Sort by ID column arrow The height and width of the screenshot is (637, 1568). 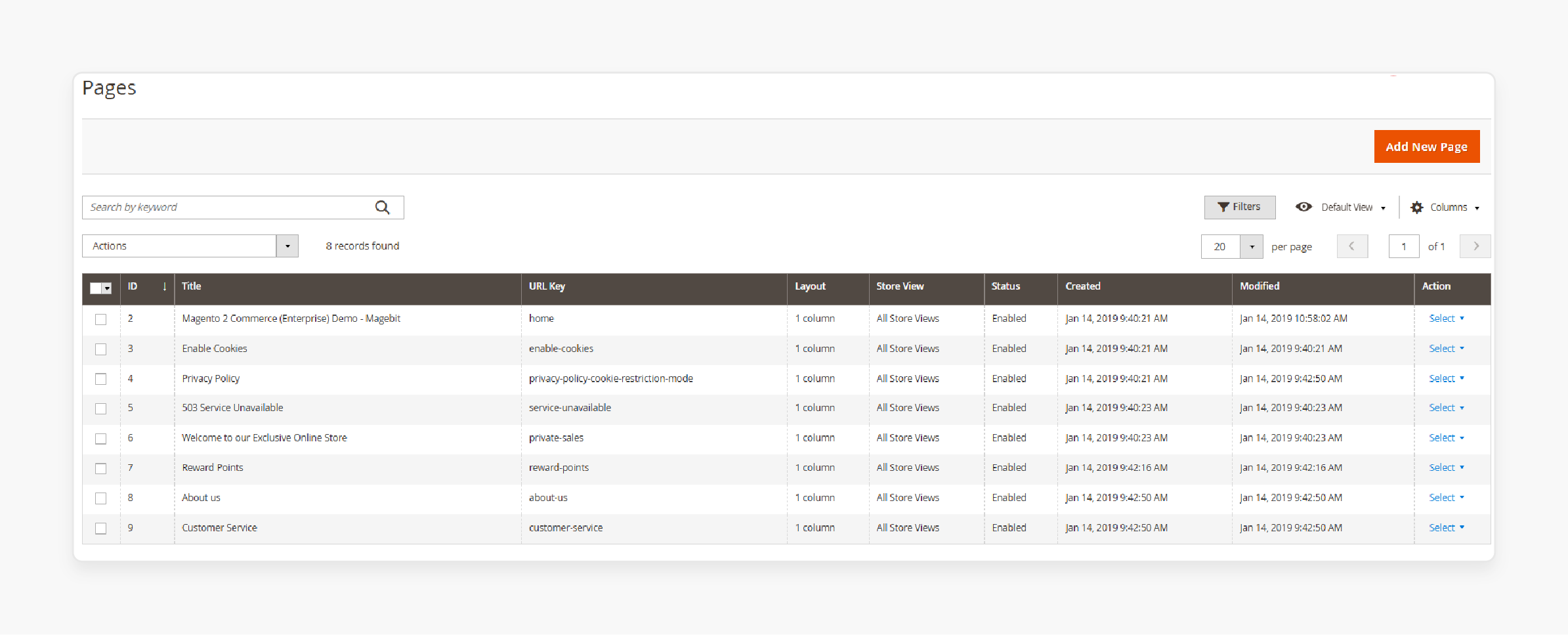tap(164, 286)
